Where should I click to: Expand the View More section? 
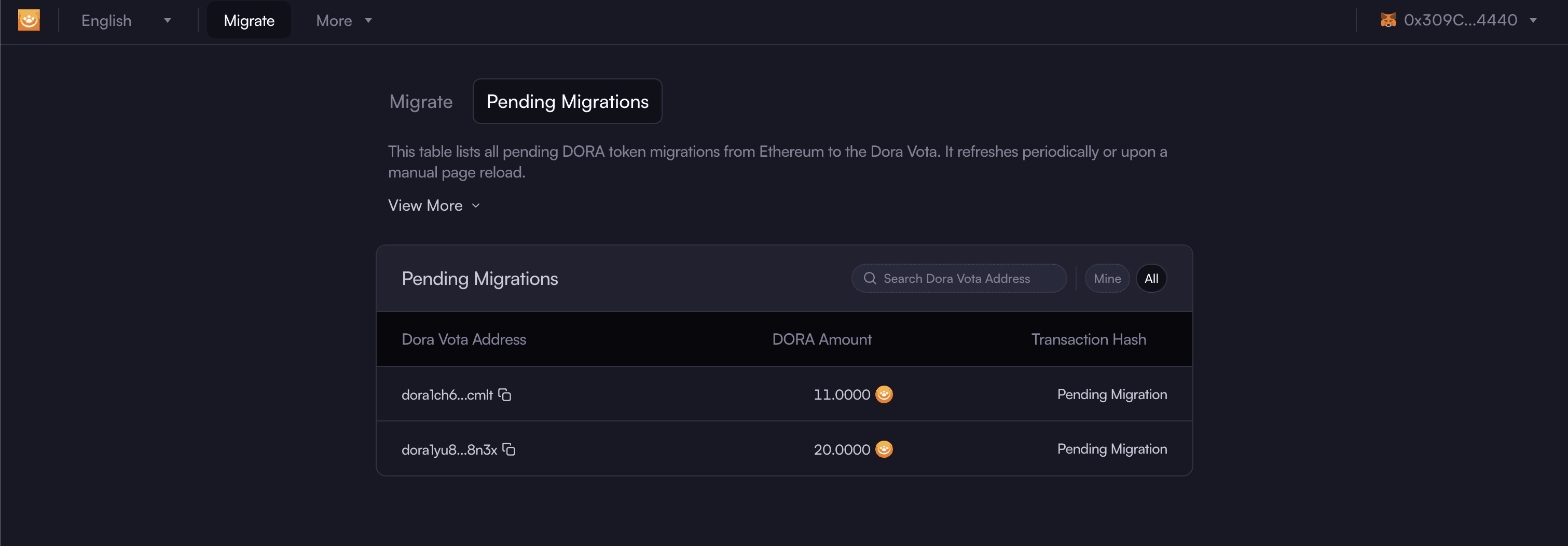[435, 206]
